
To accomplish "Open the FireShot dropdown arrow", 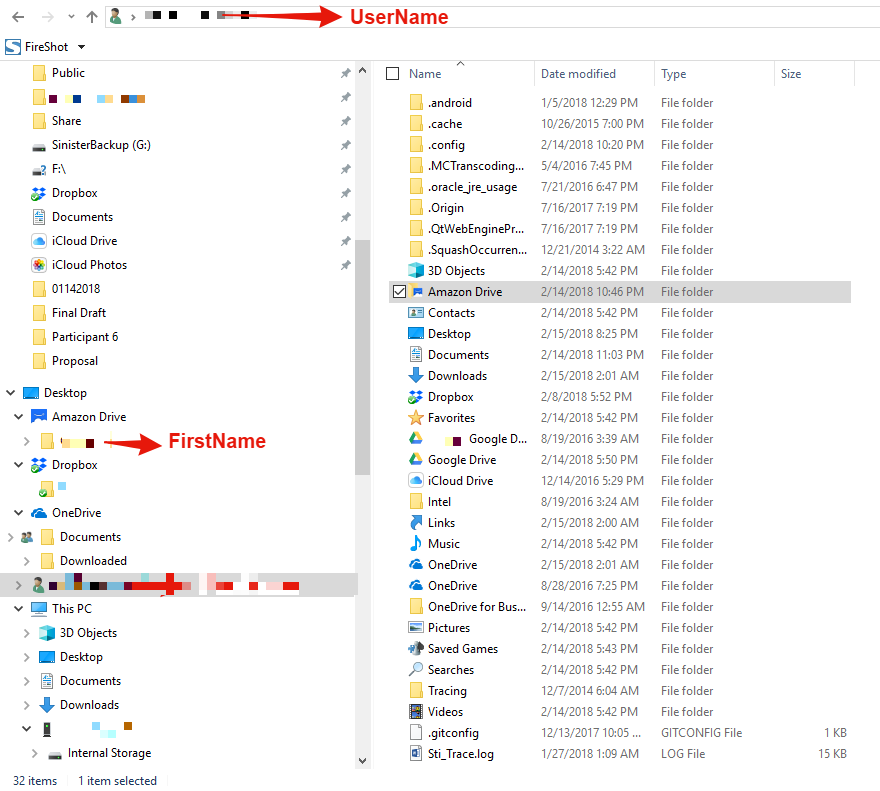I will click(x=81, y=46).
